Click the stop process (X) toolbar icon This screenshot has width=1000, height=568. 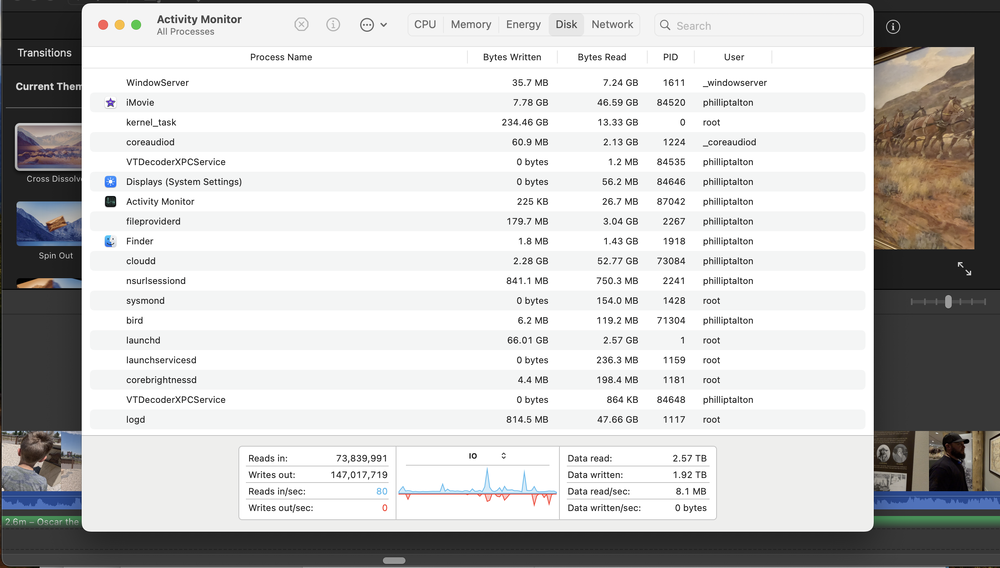[x=301, y=24]
